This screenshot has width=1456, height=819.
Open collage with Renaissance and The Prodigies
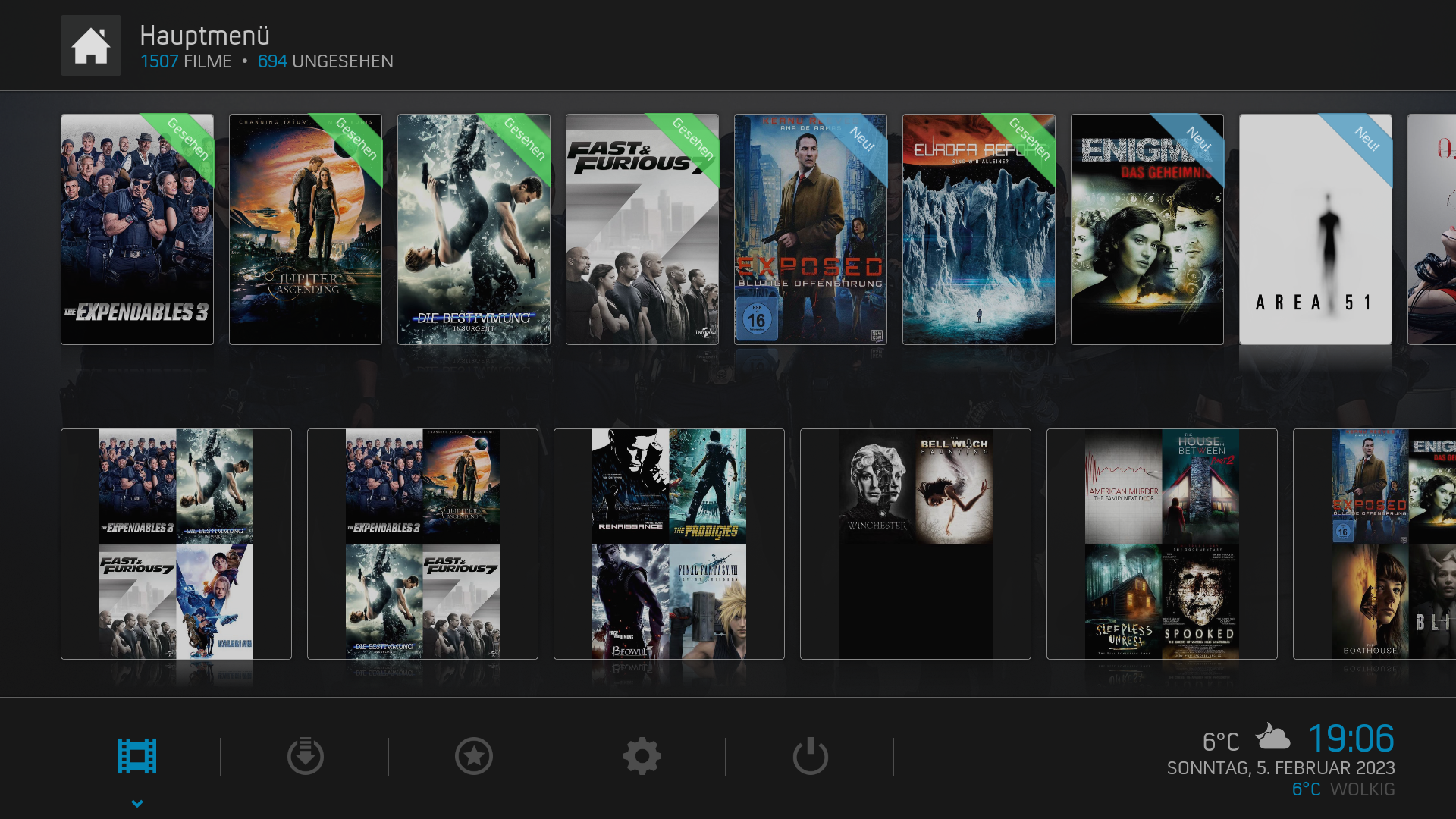pos(669,544)
